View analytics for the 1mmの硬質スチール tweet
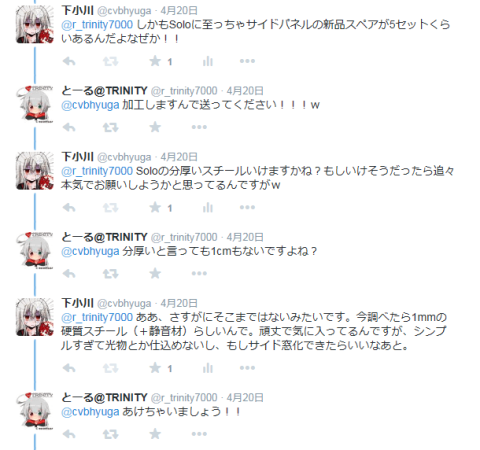This screenshot has height=450, width=480. tap(208, 368)
